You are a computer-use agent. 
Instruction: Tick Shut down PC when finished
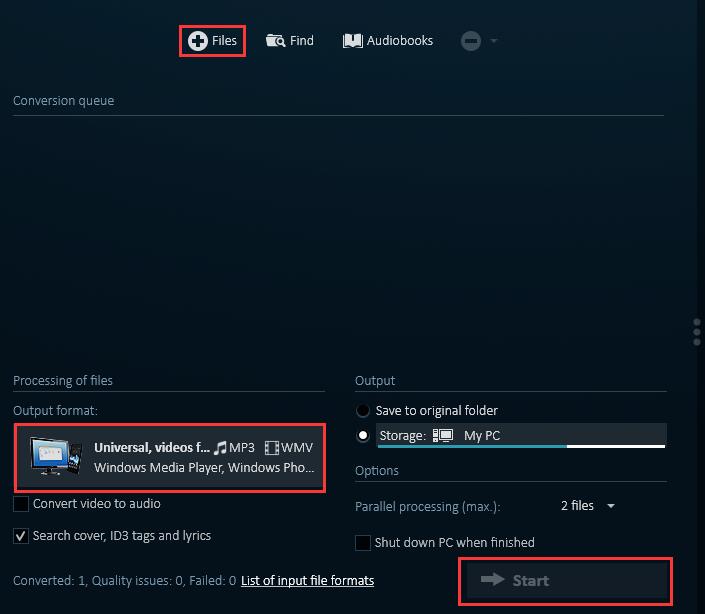363,543
